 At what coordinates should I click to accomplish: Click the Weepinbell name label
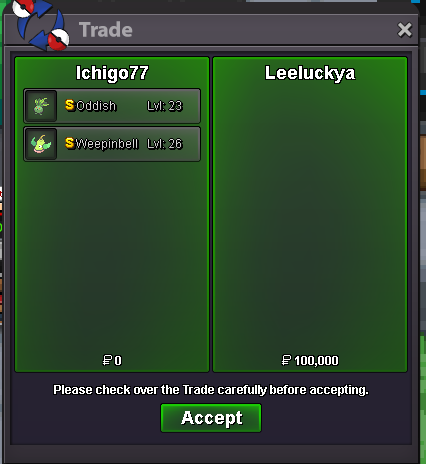click(x=107, y=144)
